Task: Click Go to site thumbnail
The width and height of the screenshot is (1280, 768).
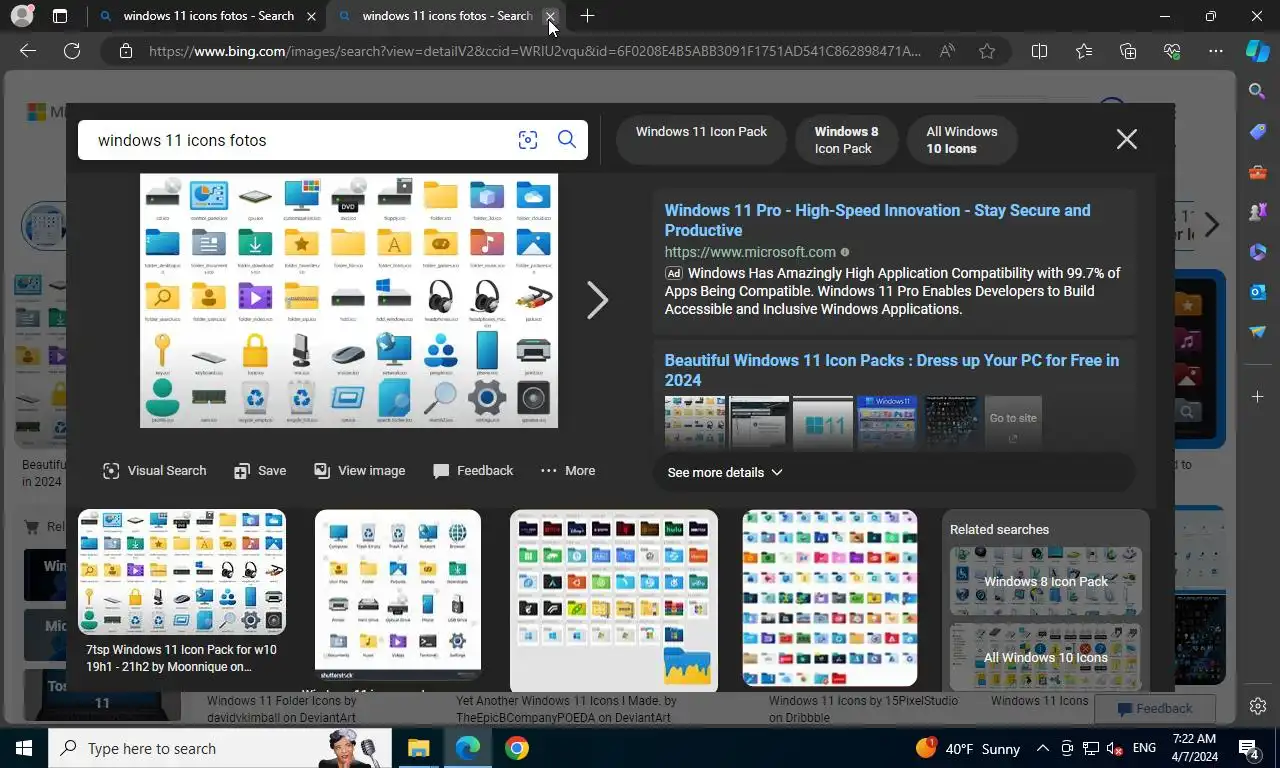Action: (x=1013, y=423)
